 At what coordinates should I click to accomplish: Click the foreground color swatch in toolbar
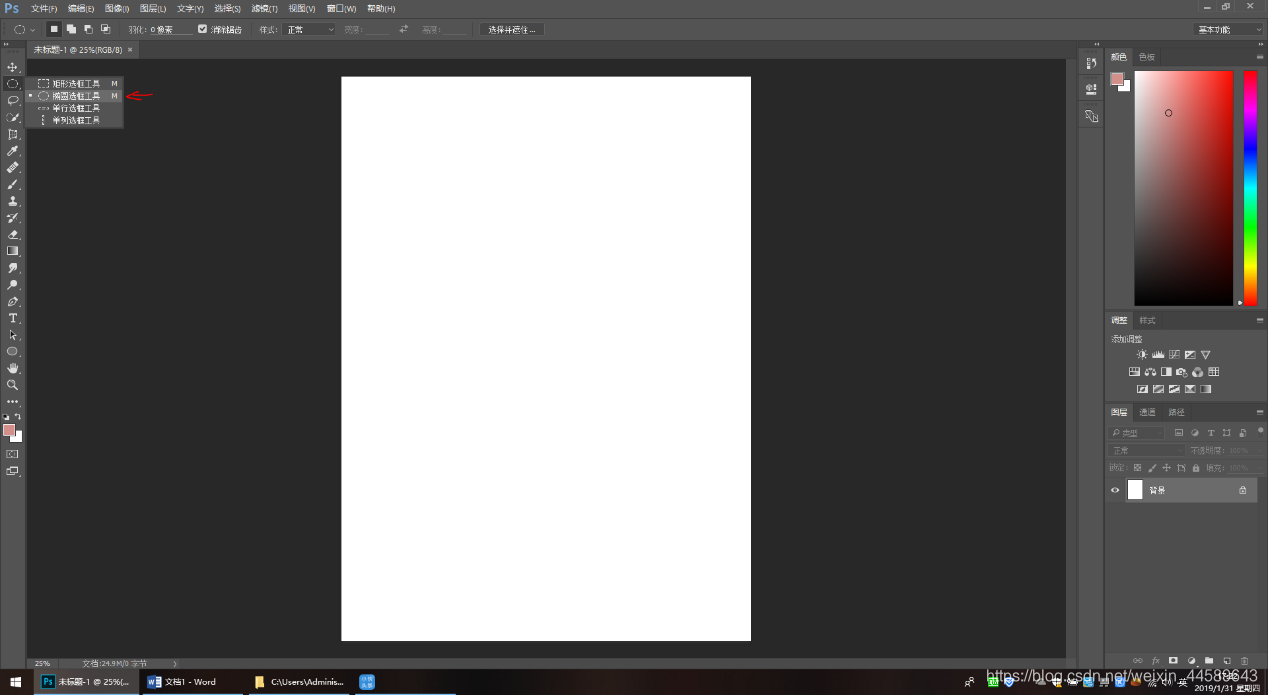(x=8, y=430)
